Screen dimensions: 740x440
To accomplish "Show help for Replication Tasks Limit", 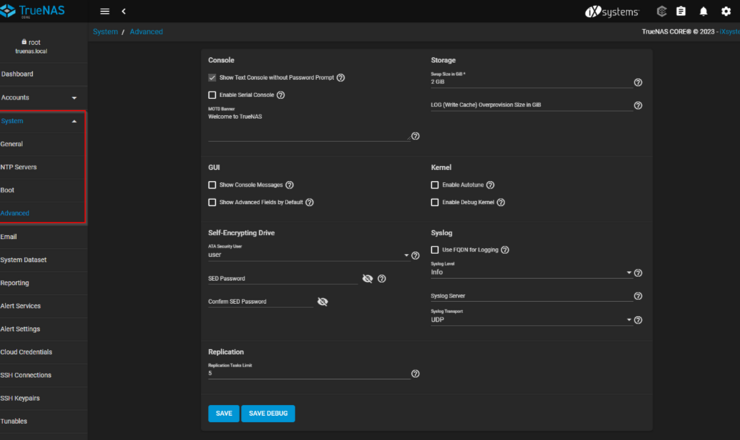I will 415,373.
